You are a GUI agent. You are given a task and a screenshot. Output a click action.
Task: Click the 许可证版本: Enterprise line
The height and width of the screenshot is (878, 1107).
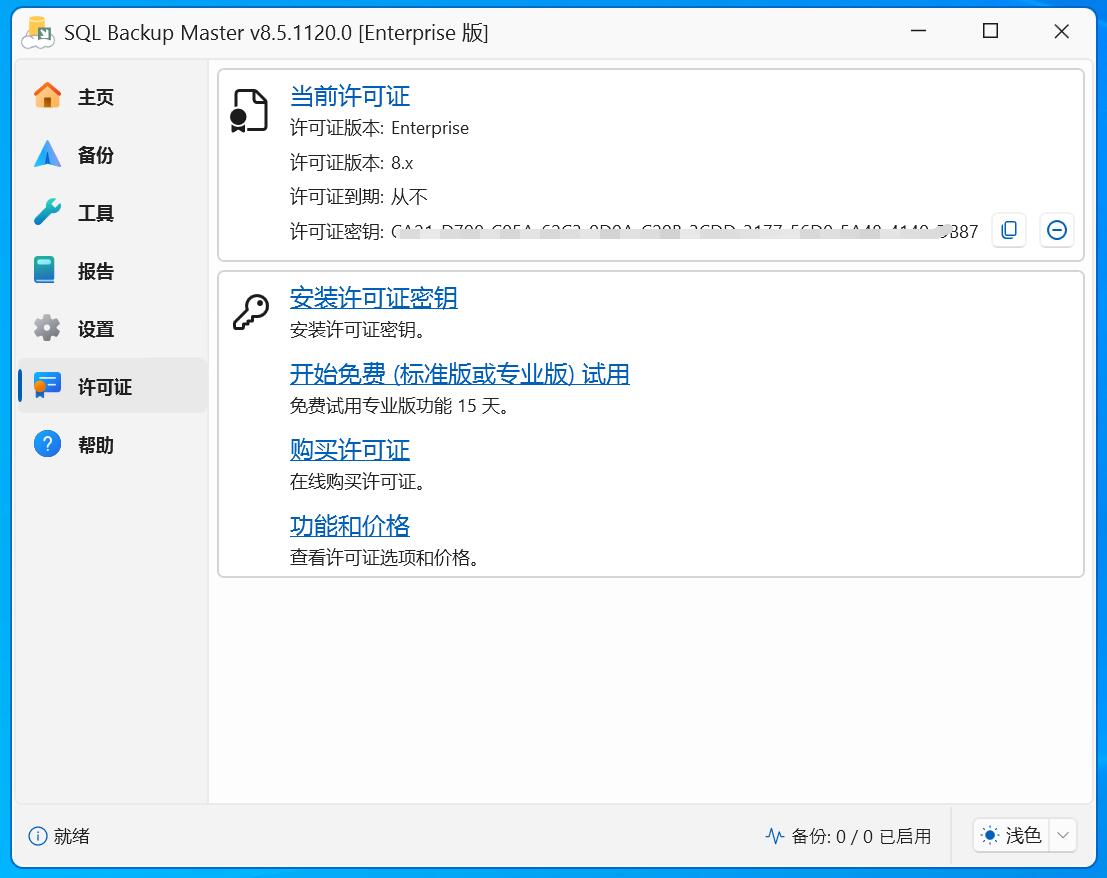click(379, 128)
